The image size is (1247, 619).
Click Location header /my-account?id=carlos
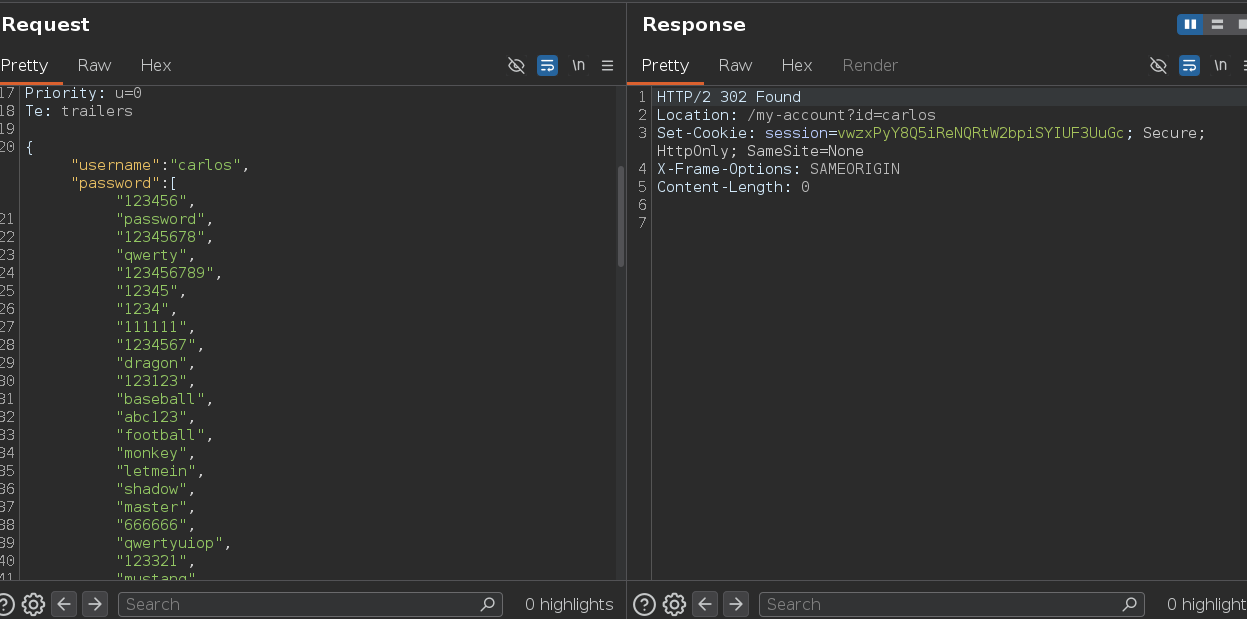point(796,115)
